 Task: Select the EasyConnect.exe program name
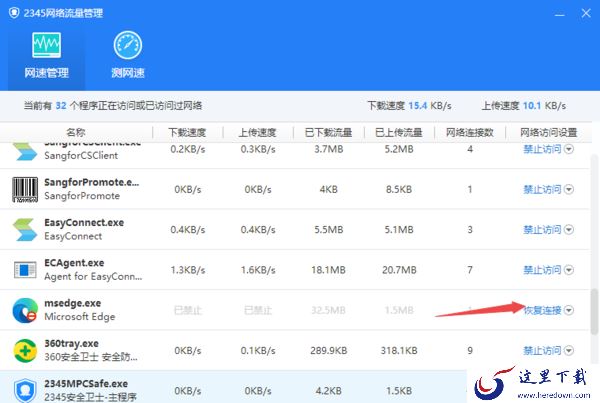[x=84, y=222]
